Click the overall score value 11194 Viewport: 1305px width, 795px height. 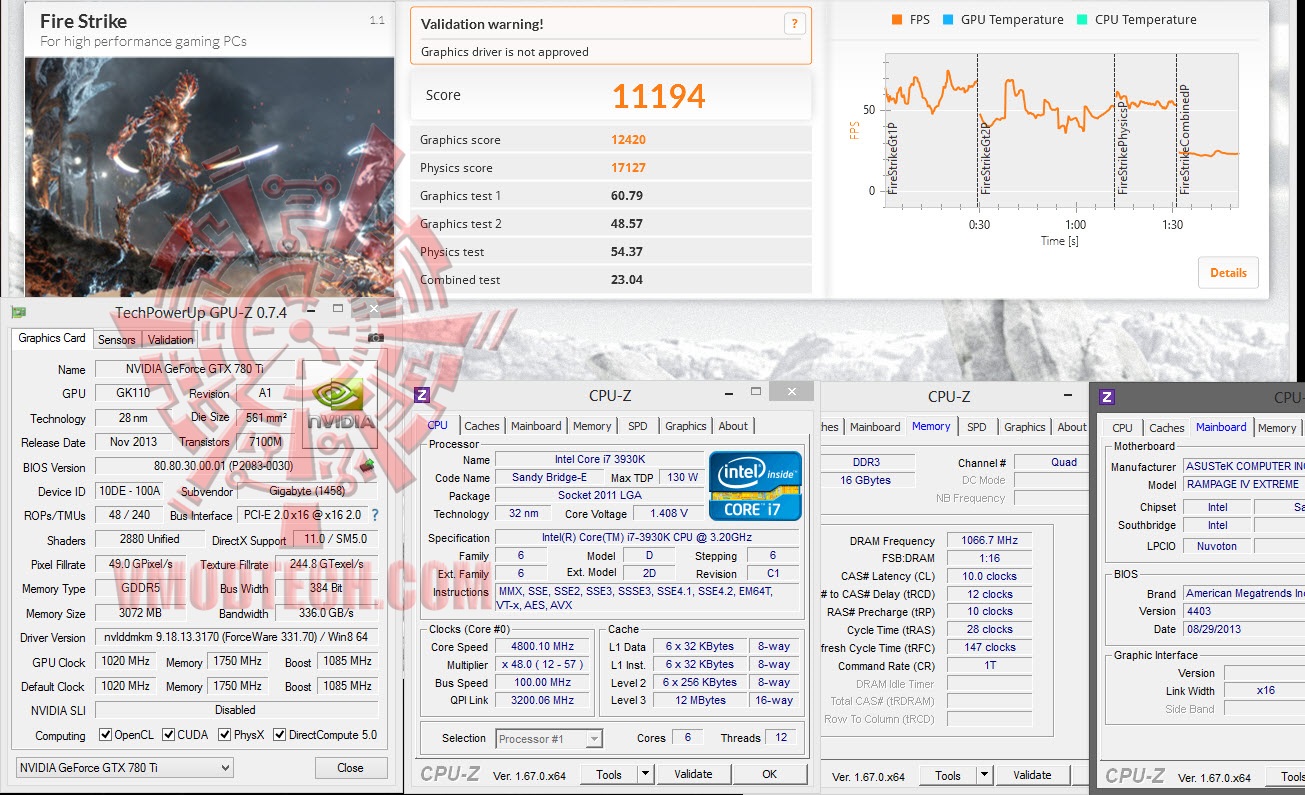point(659,96)
